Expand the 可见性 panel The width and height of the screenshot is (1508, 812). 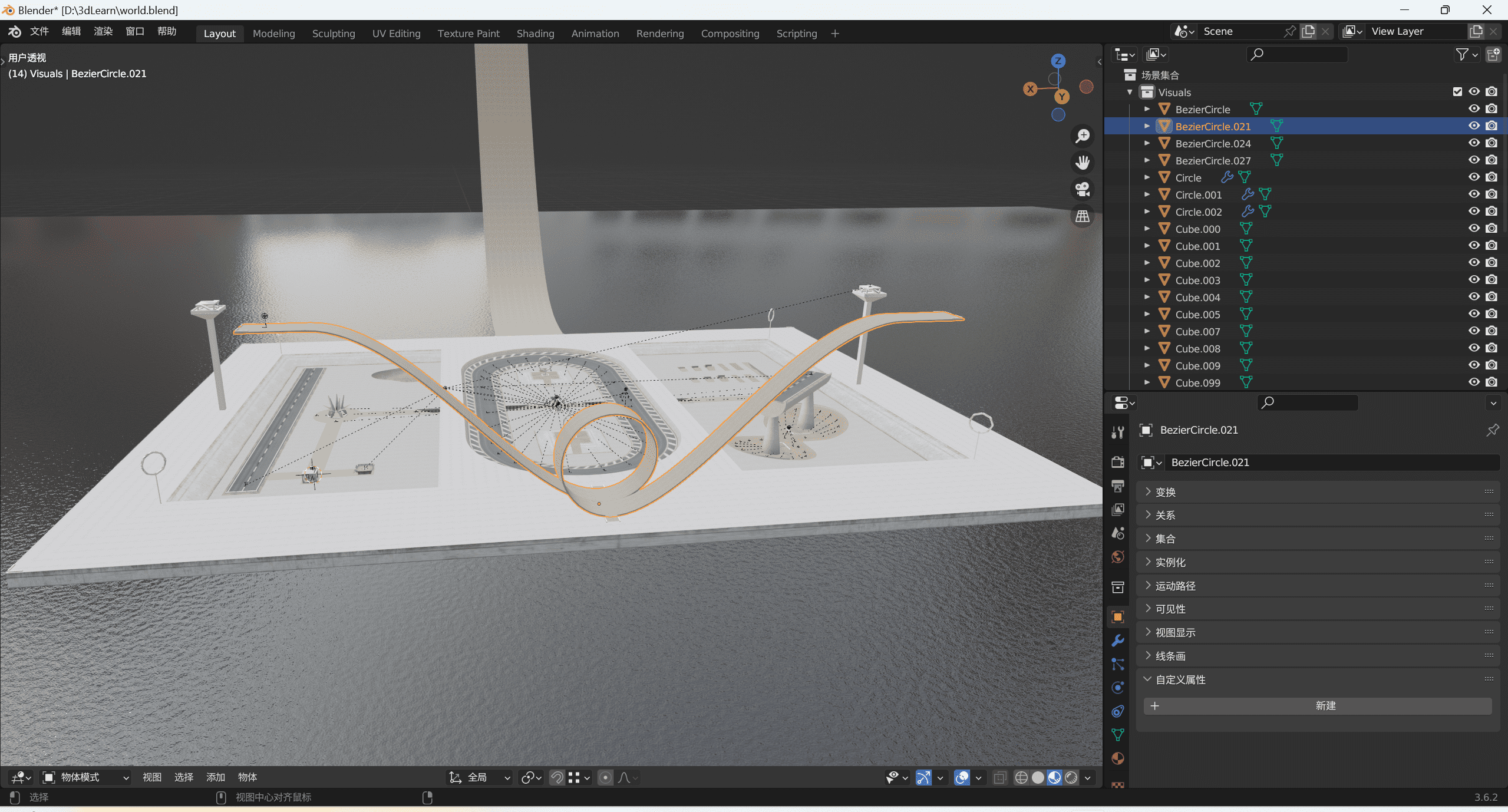click(1318, 609)
